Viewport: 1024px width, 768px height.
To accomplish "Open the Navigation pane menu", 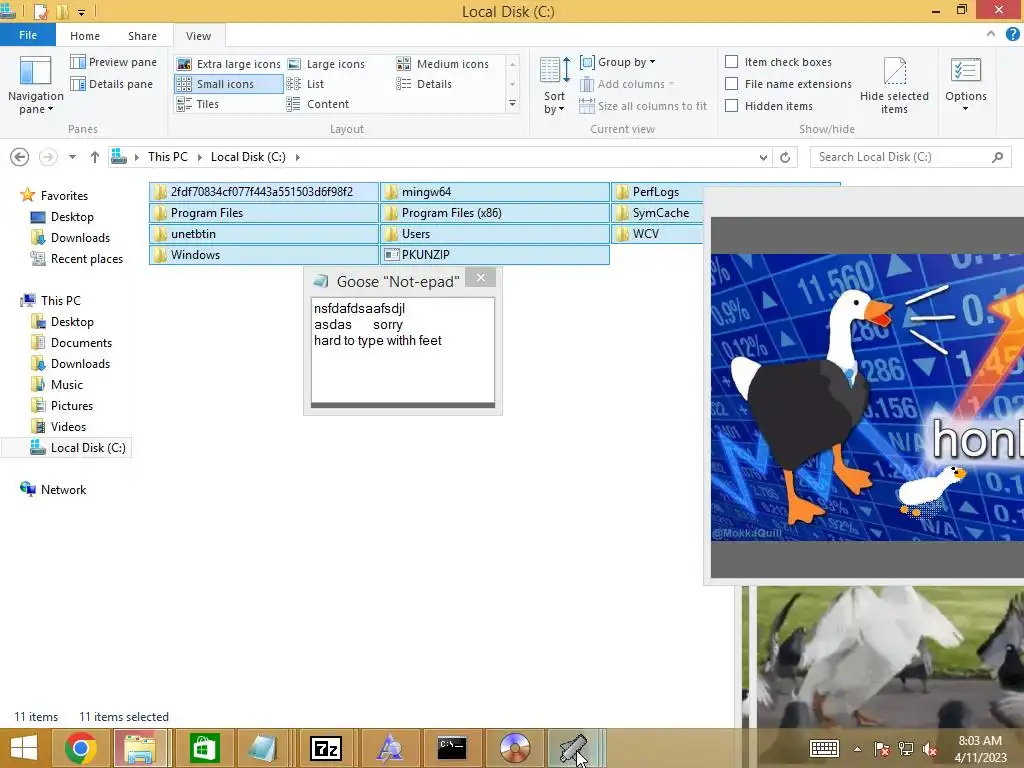I will [35, 86].
